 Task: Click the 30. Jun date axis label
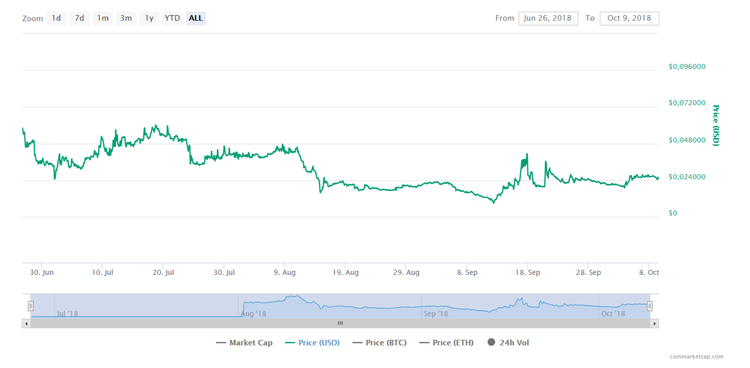pos(42,273)
